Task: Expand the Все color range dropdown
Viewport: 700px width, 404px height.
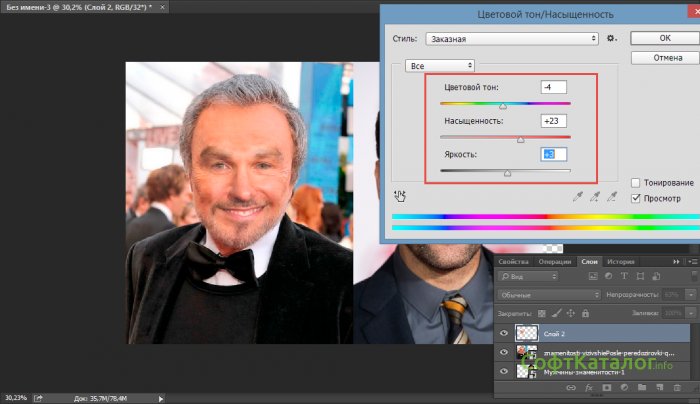Action: coord(439,65)
